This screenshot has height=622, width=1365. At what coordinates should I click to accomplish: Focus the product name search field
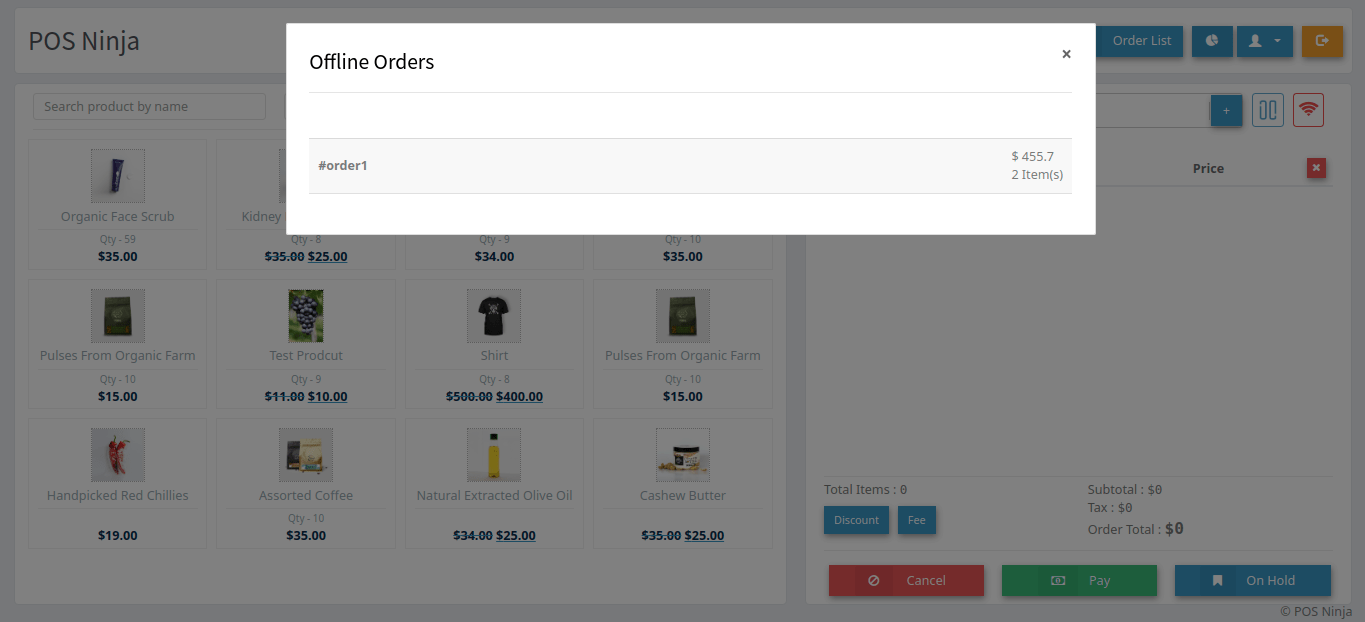[x=149, y=107]
